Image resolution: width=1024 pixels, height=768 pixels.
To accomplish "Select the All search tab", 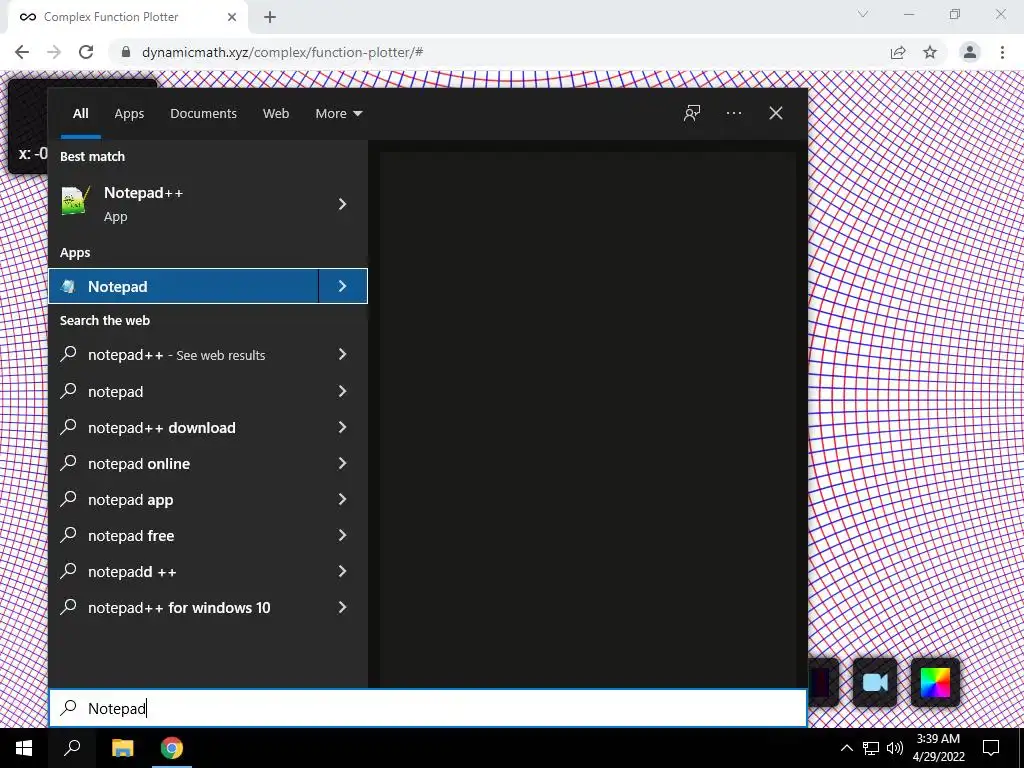I will tap(80, 114).
